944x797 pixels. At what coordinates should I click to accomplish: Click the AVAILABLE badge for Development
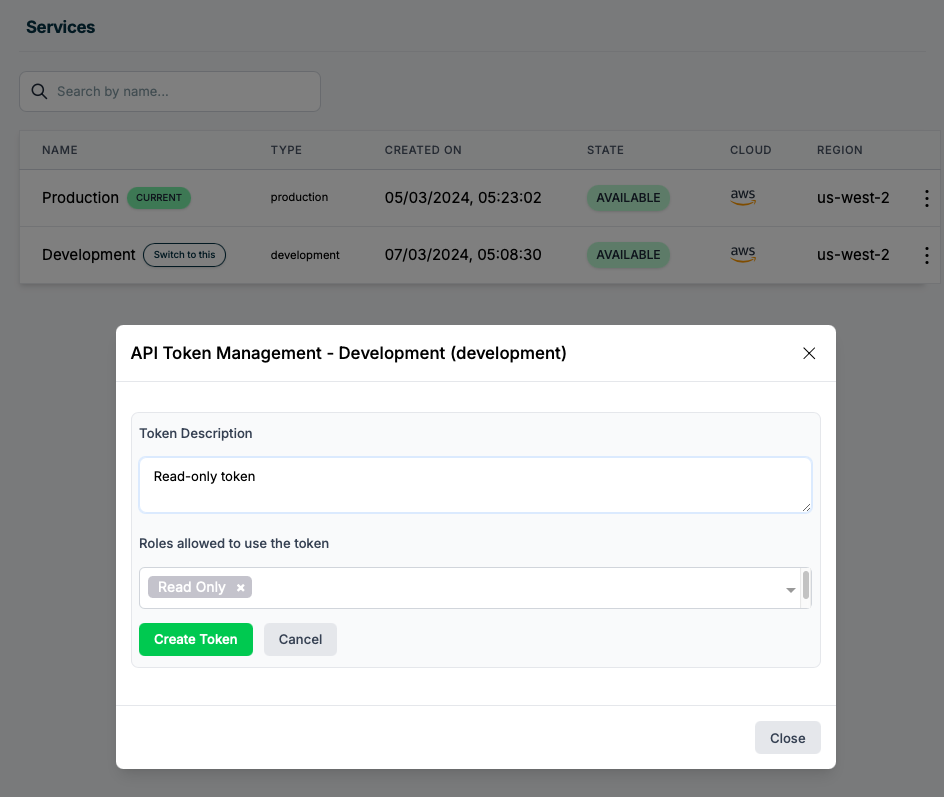tap(628, 255)
